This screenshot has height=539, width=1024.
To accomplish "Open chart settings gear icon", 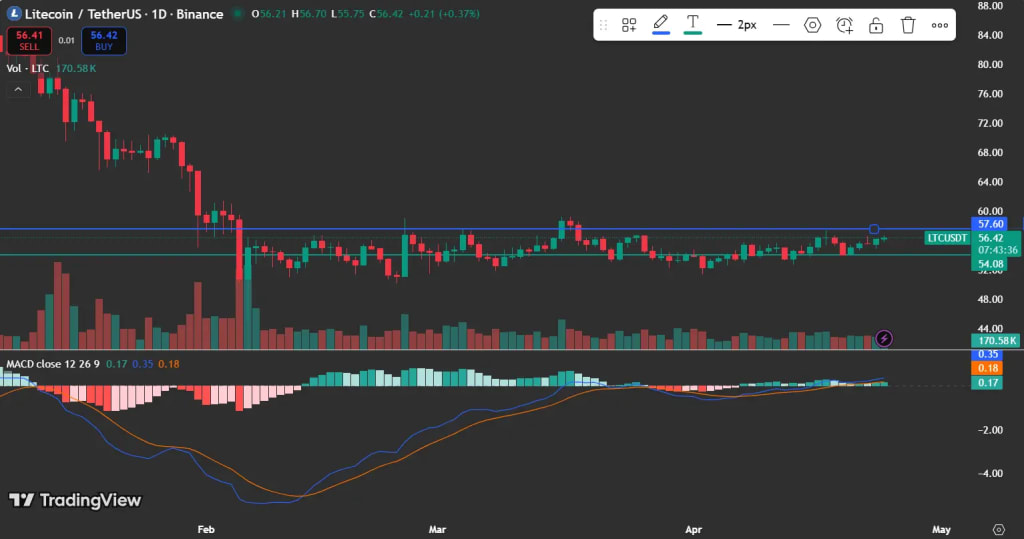I will 999,529.
